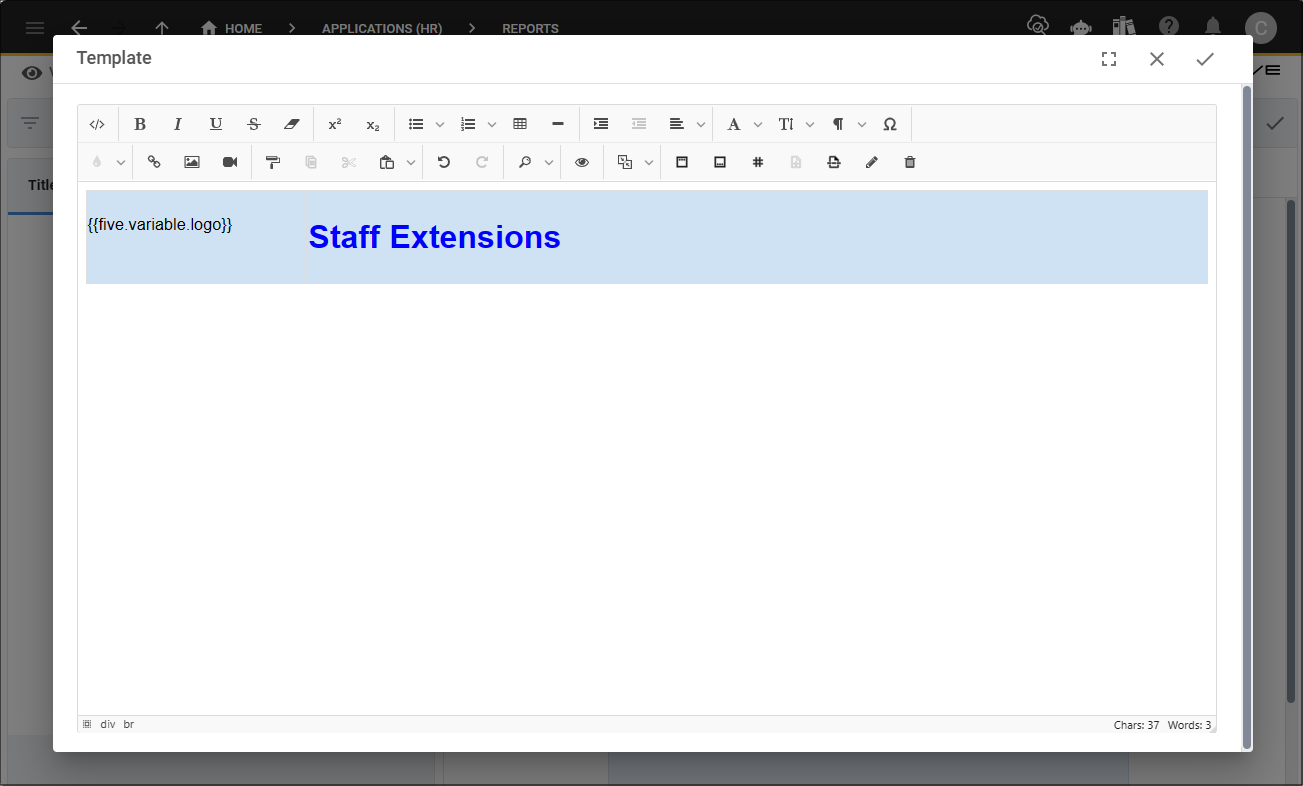Click the insert video icon
The height and width of the screenshot is (786, 1303).
click(230, 162)
